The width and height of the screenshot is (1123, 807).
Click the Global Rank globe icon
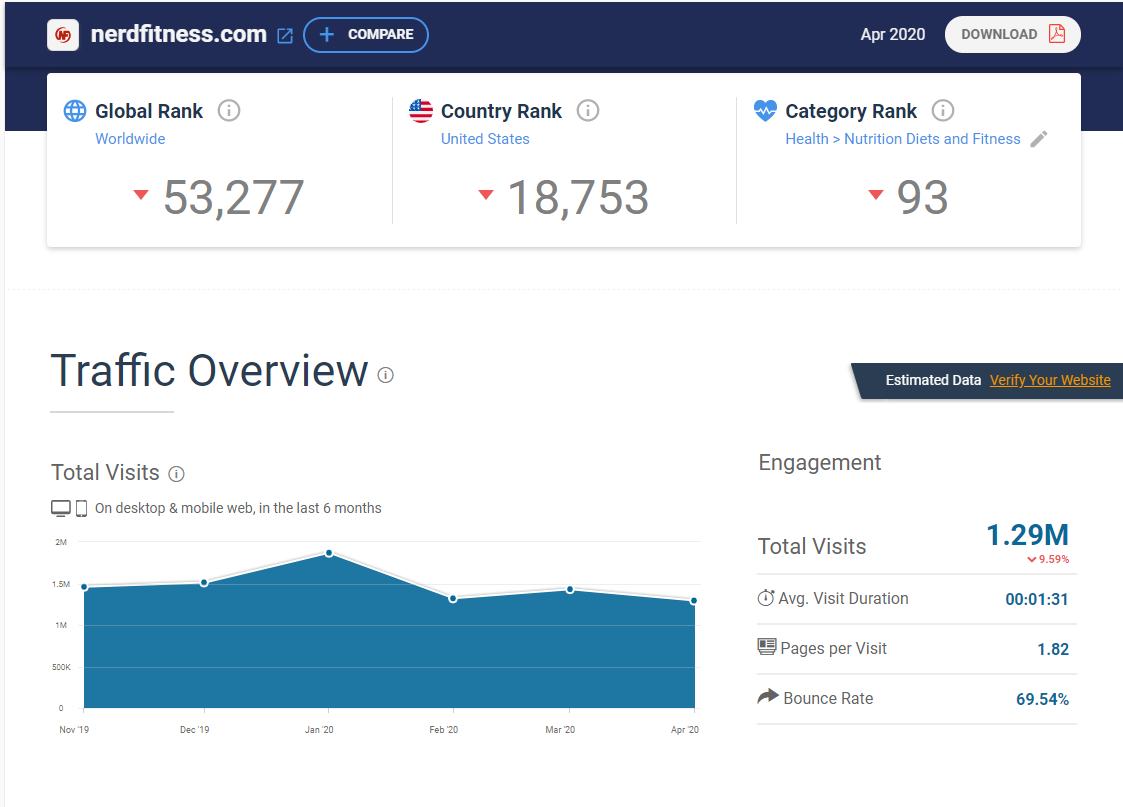click(x=75, y=111)
